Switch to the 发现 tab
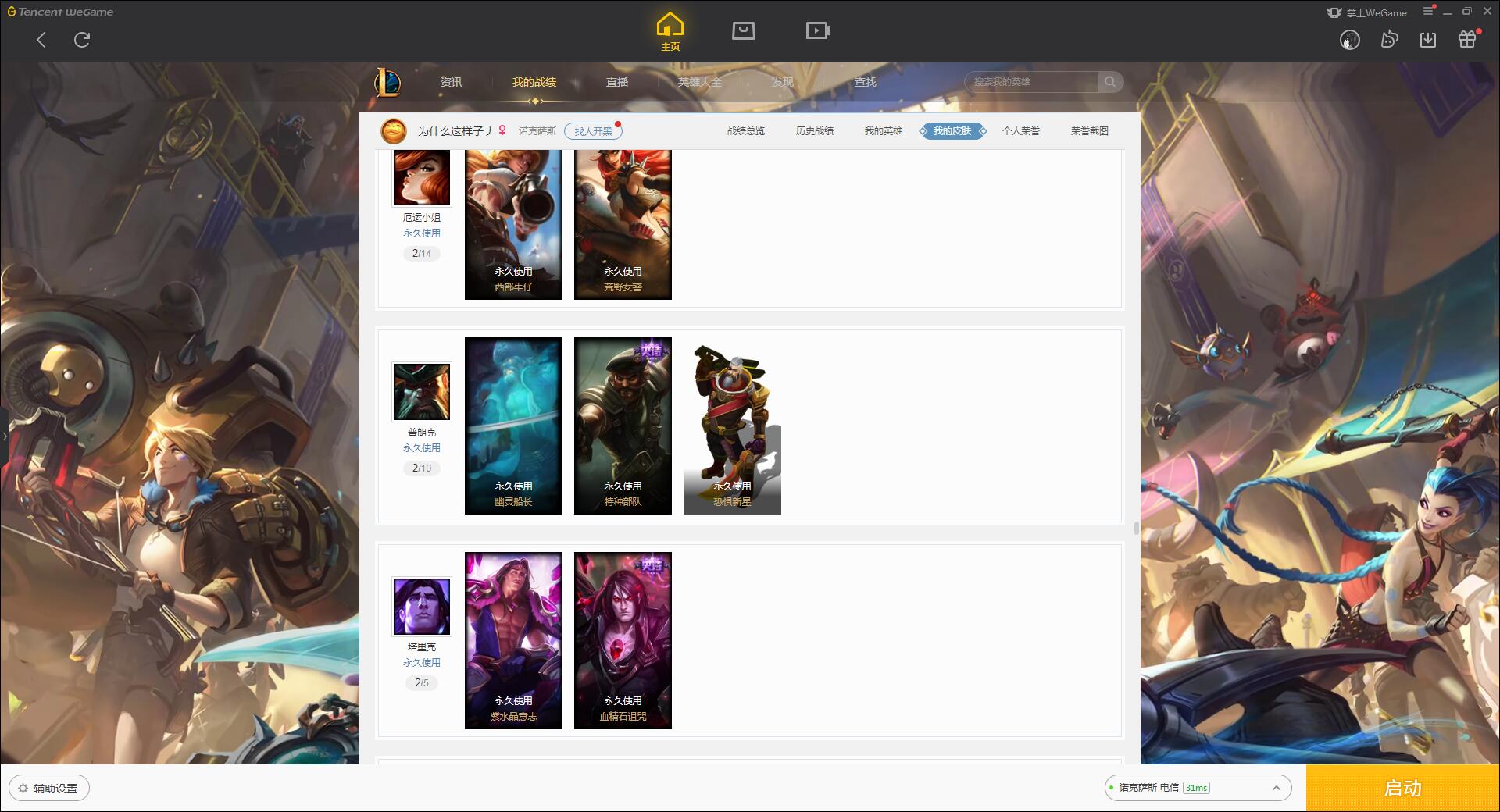 click(x=783, y=82)
